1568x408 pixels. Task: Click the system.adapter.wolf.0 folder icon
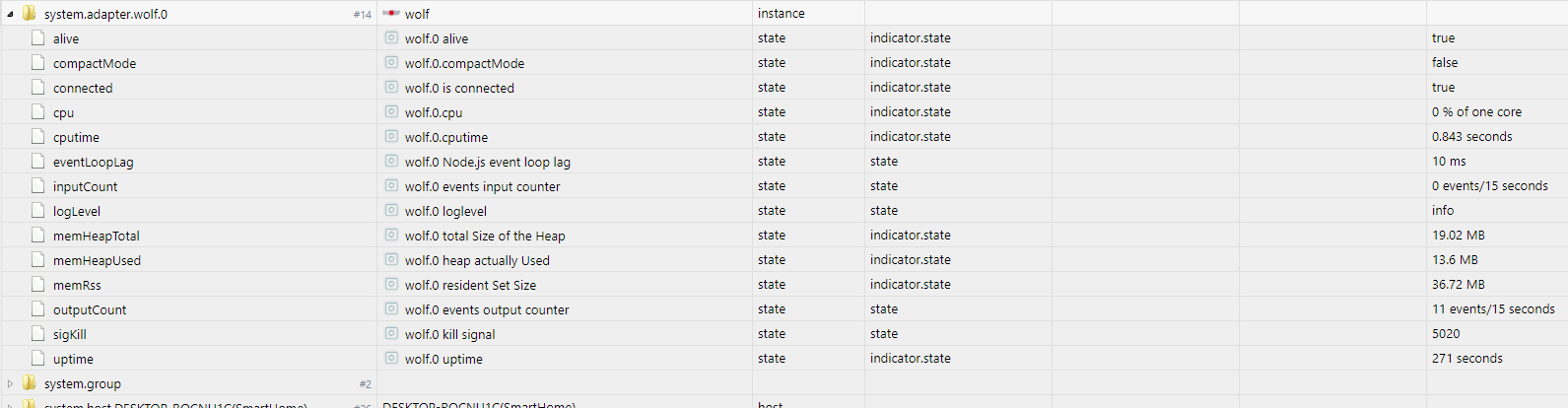click(30, 14)
